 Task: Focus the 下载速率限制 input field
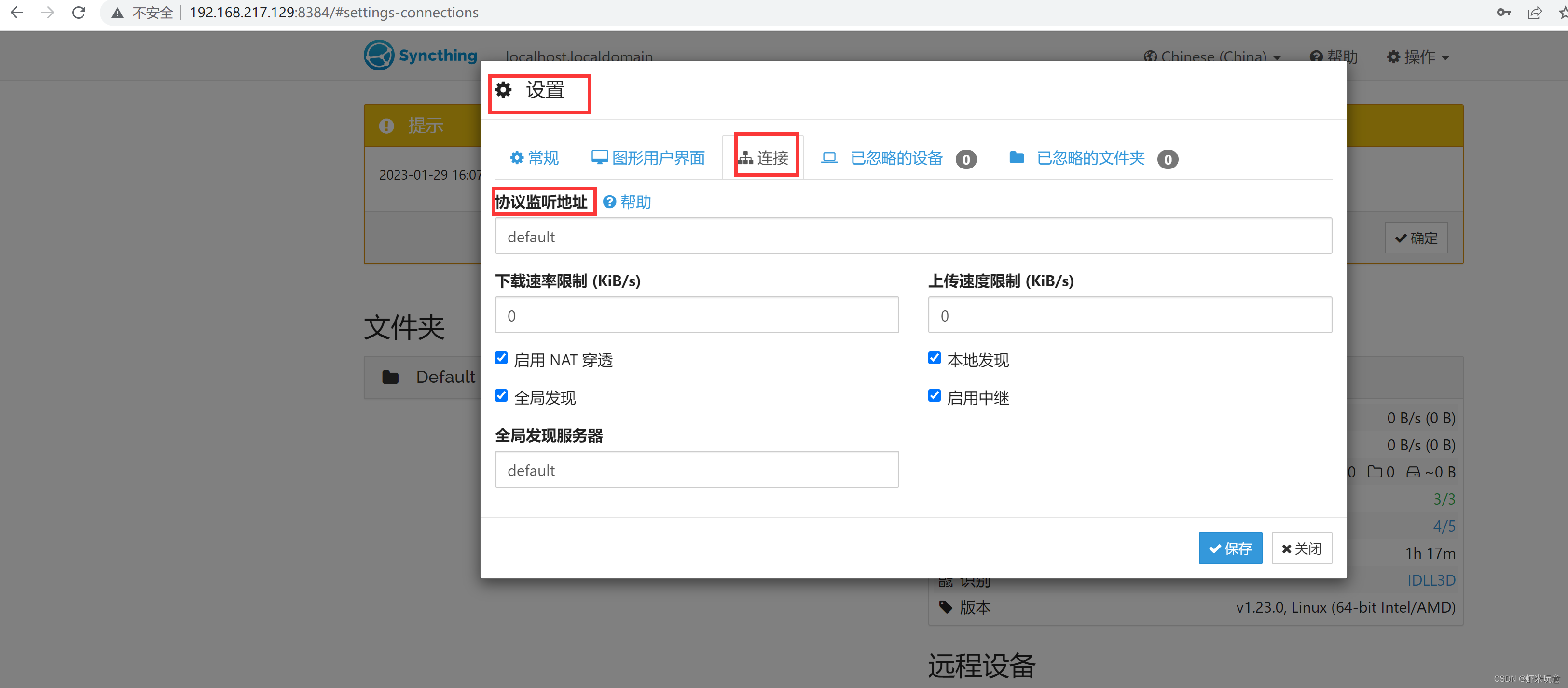coord(696,316)
